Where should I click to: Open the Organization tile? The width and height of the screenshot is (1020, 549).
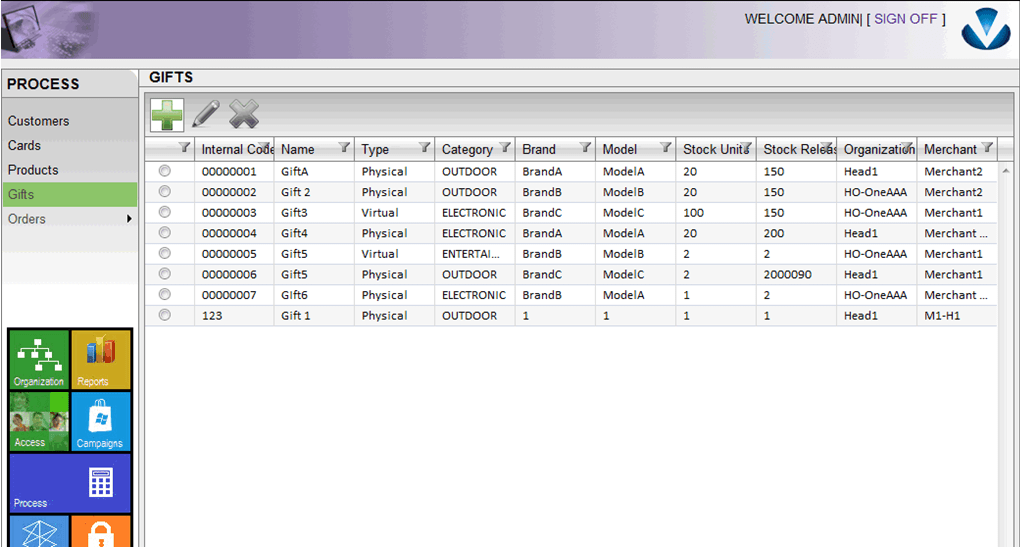tap(39, 359)
